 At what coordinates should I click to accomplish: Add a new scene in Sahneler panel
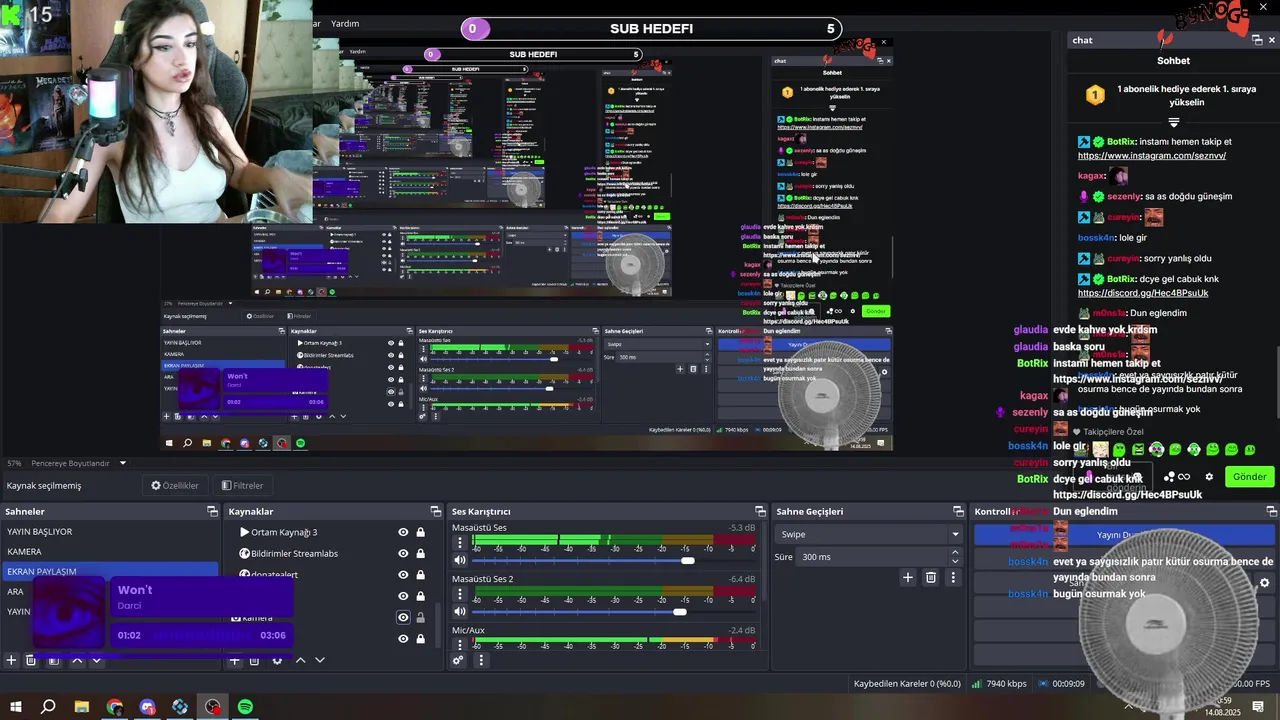pos(11,660)
